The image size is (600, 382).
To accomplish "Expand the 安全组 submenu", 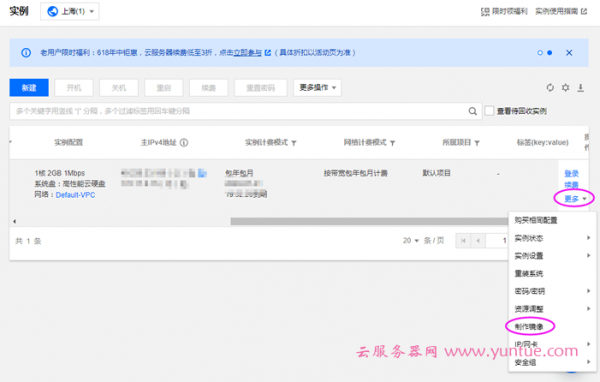I will [552, 362].
